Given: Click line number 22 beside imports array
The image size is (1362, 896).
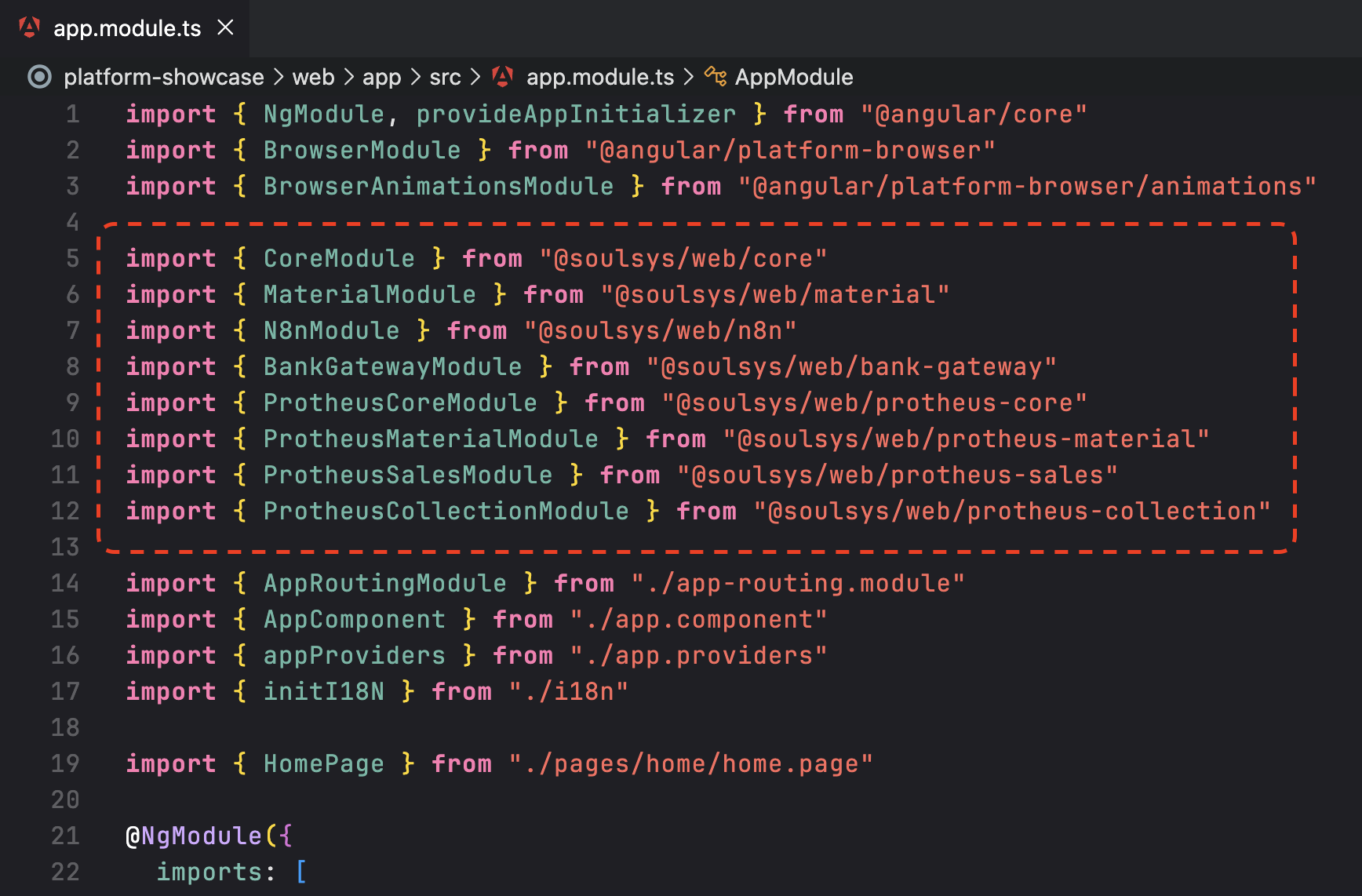Looking at the screenshot, I should pyautogui.click(x=65, y=871).
